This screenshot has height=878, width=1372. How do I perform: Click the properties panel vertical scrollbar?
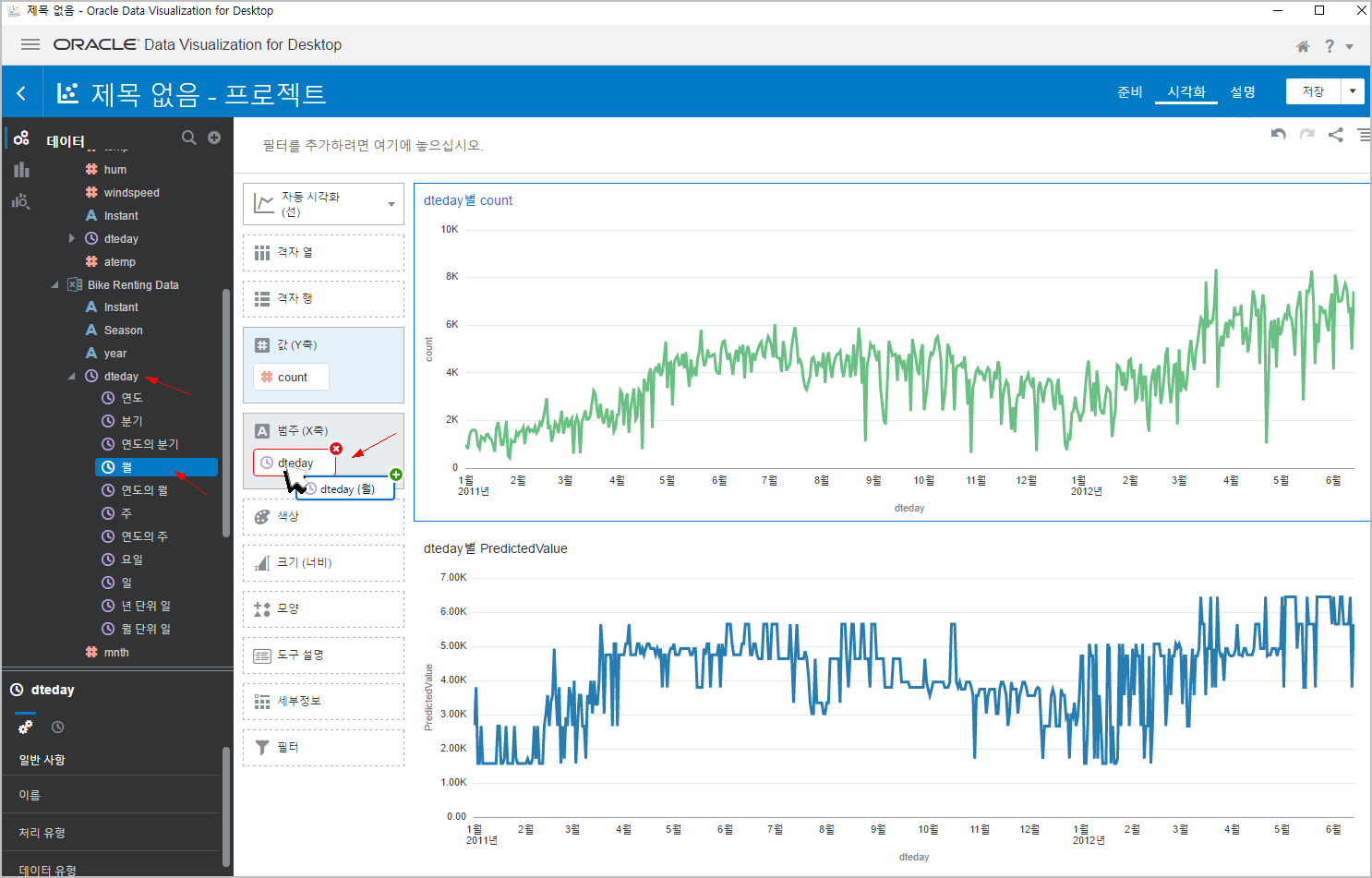pyautogui.click(x=226, y=807)
